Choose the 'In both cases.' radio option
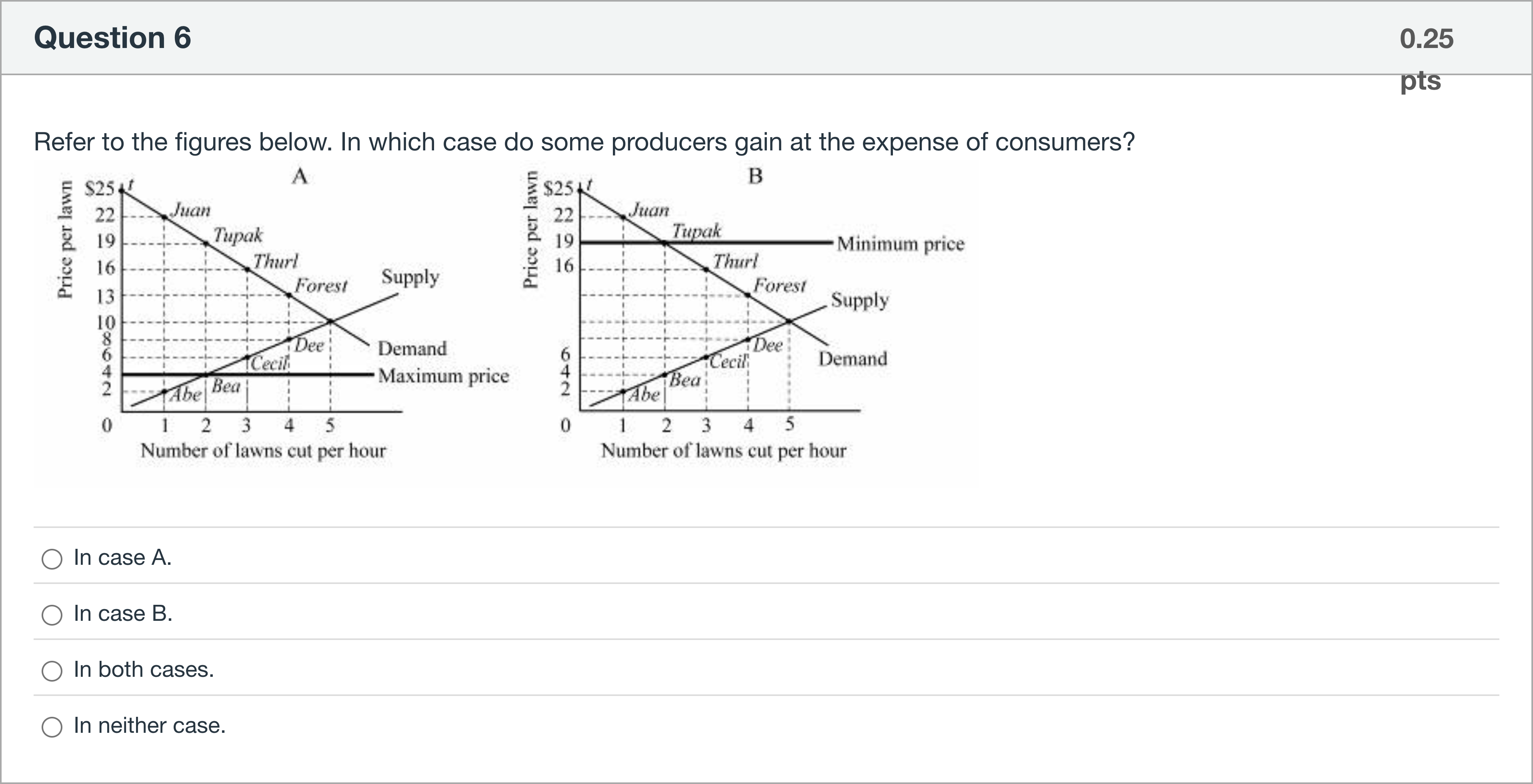This screenshot has height=784, width=1533. [x=52, y=670]
